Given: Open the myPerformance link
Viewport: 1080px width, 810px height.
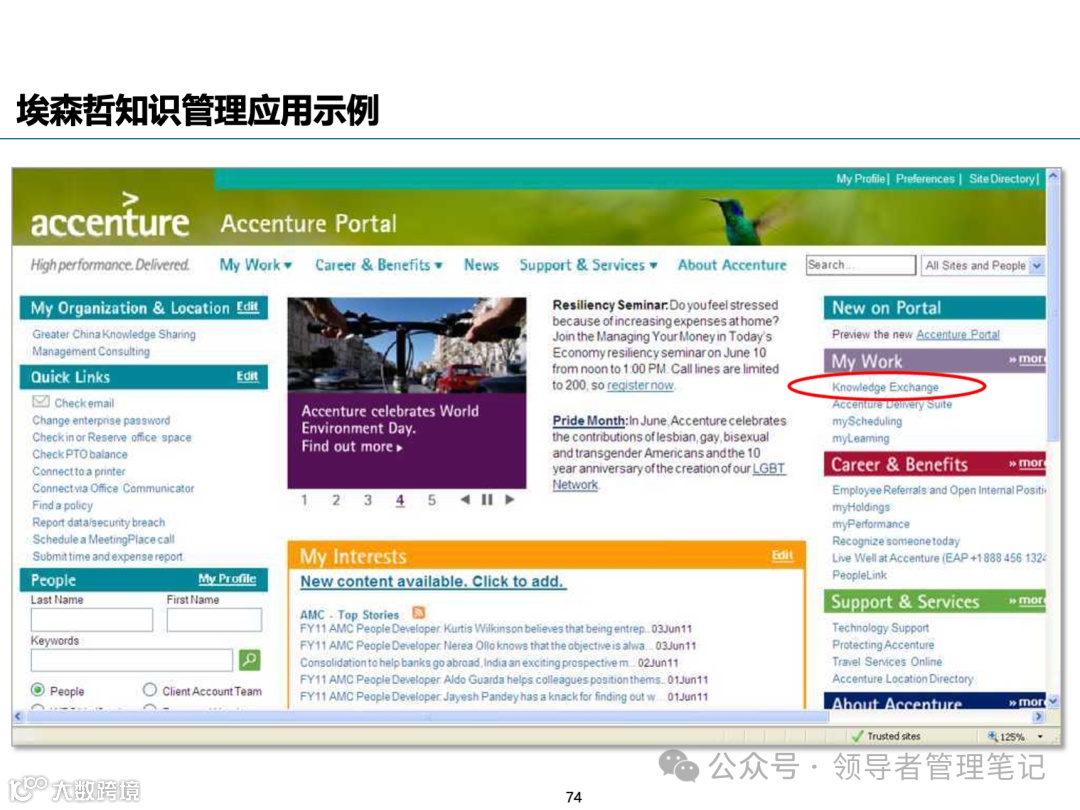Looking at the screenshot, I should coord(871,524).
